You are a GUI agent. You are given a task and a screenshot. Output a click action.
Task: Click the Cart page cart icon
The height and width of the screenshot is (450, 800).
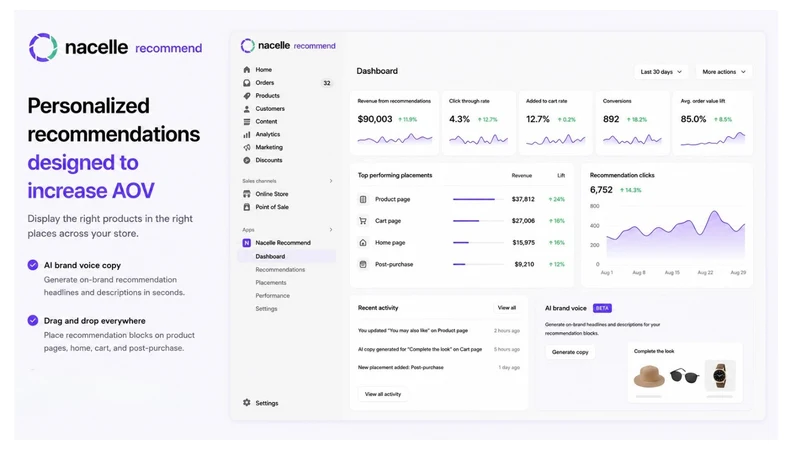tap(363, 221)
